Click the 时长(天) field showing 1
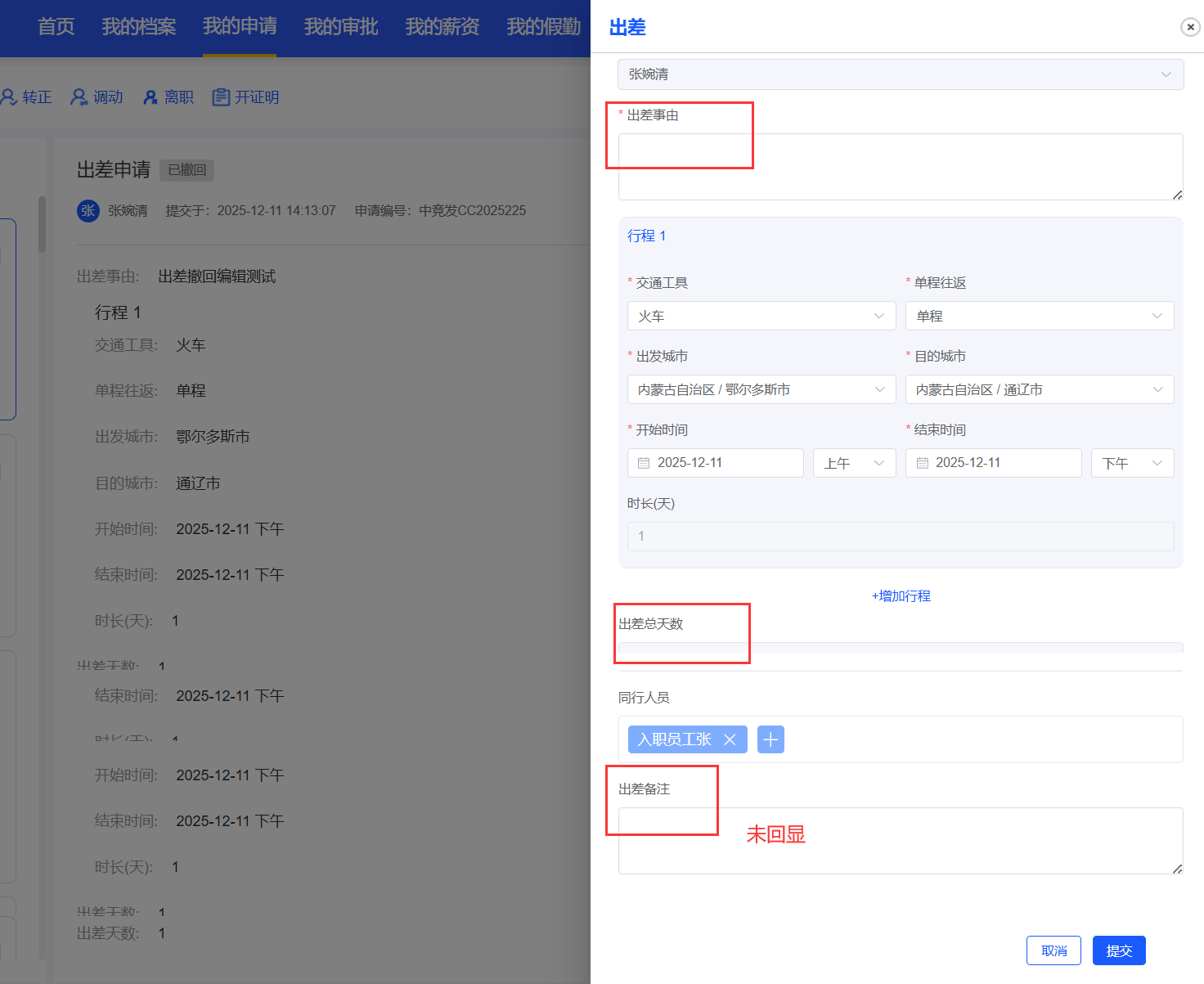The height and width of the screenshot is (984, 1204). (x=901, y=537)
